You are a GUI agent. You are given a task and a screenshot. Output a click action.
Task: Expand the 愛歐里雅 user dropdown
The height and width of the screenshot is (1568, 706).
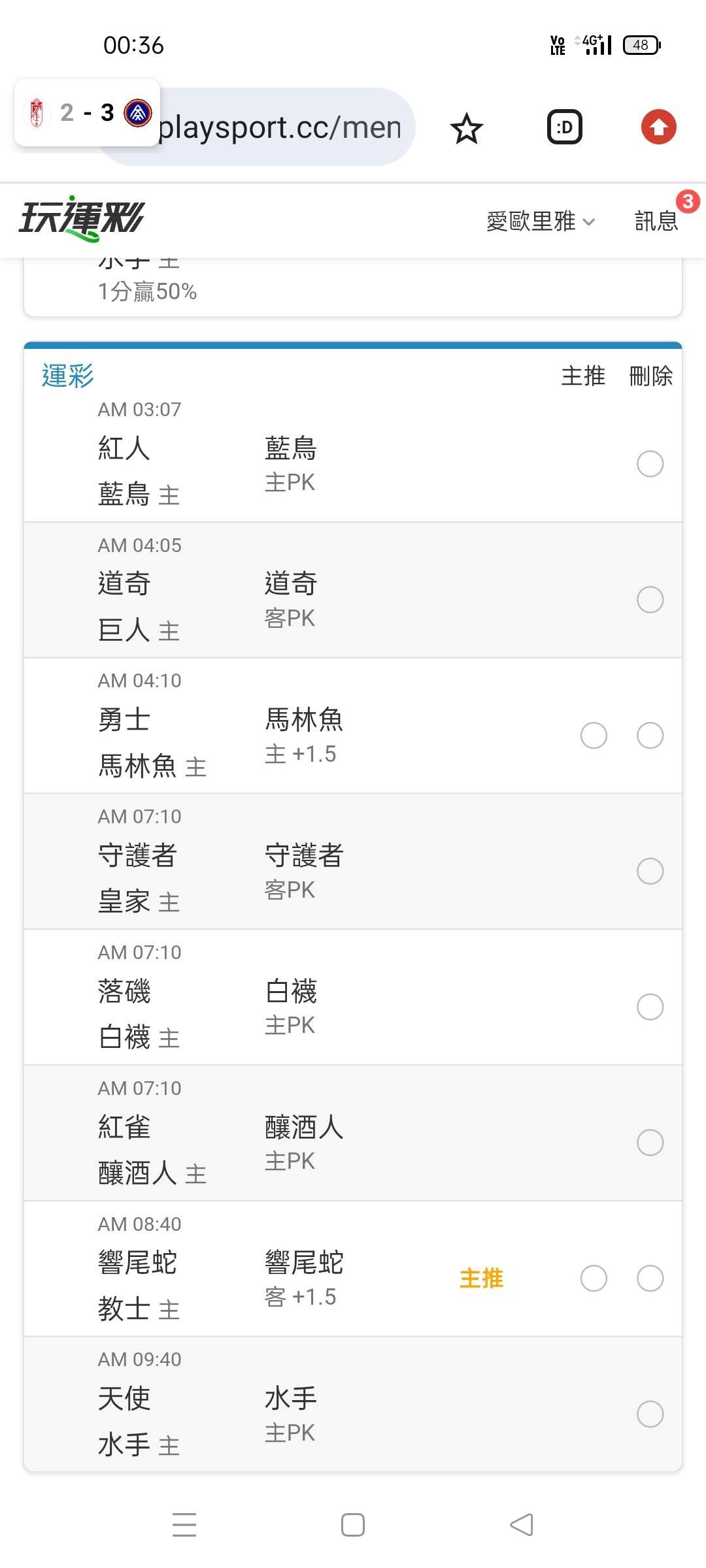541,221
